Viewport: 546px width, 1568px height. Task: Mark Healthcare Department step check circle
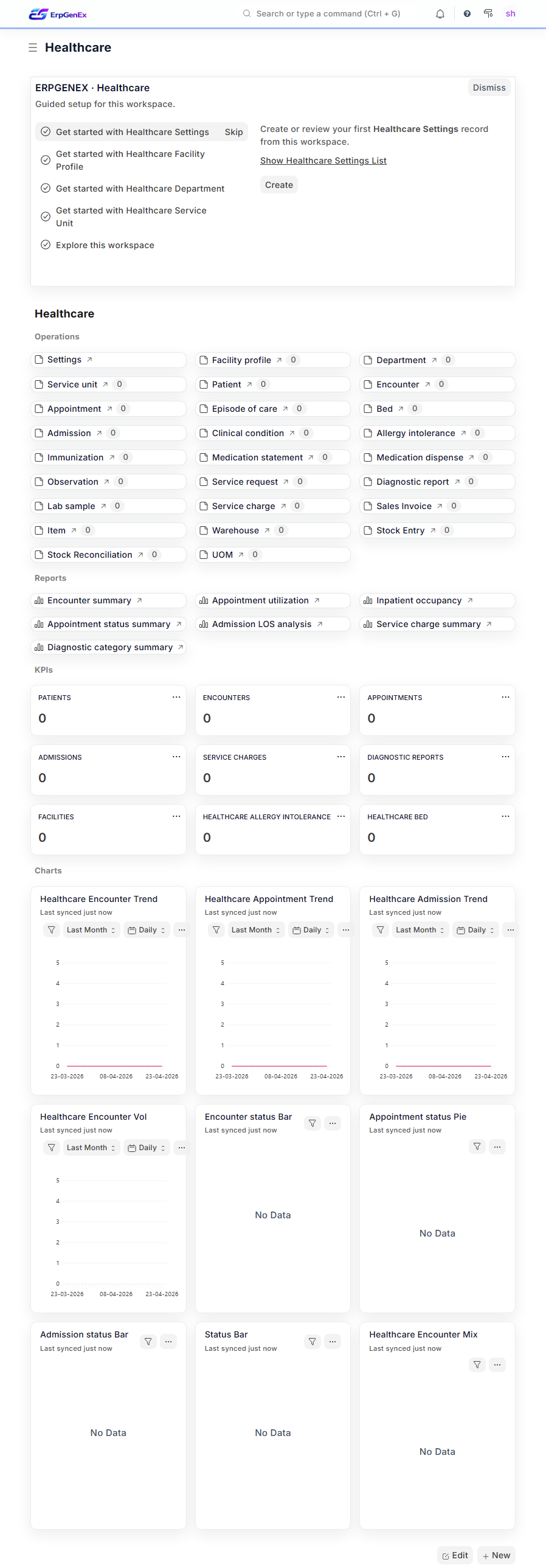[46, 188]
